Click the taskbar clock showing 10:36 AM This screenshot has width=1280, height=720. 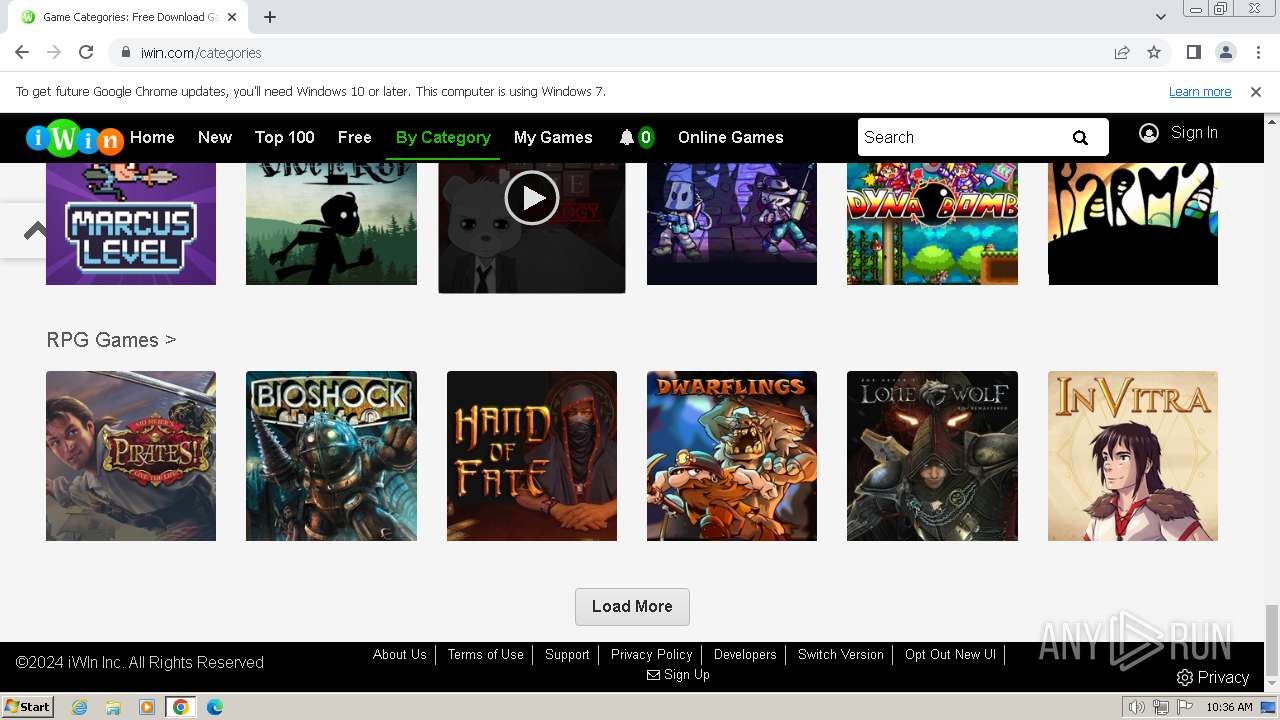click(x=1229, y=707)
